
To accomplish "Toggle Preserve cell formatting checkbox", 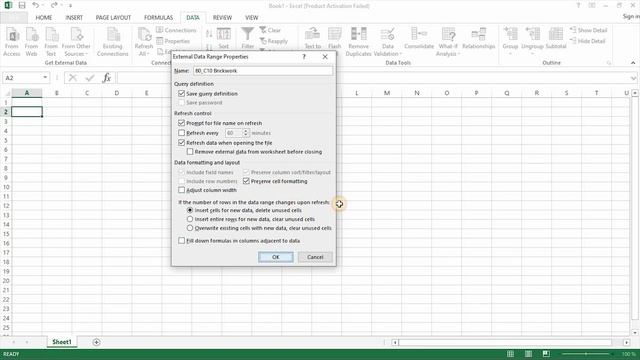I will [x=246, y=181].
